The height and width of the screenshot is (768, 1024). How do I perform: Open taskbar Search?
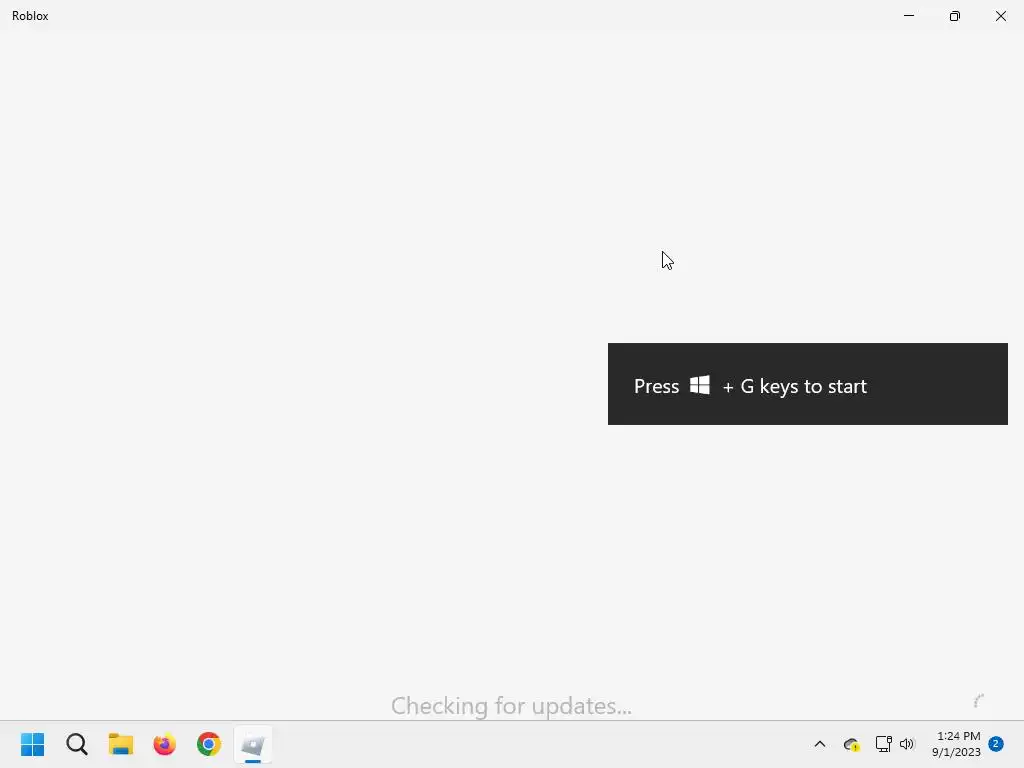76,744
